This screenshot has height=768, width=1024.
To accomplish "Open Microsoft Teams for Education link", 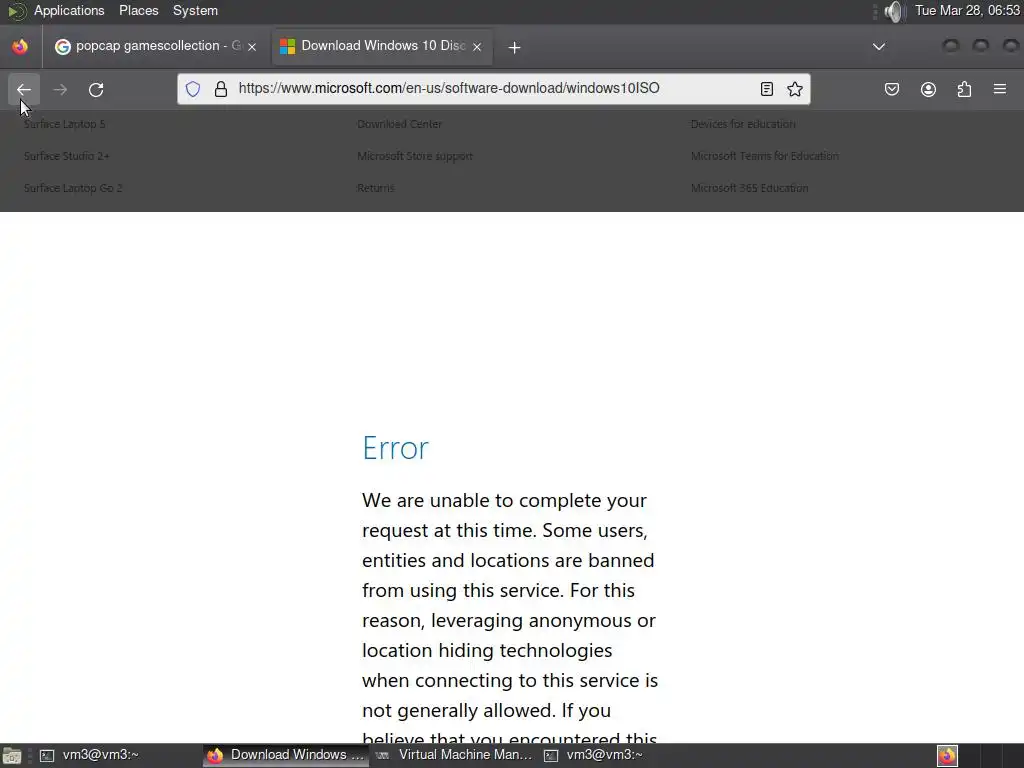I will click(765, 156).
